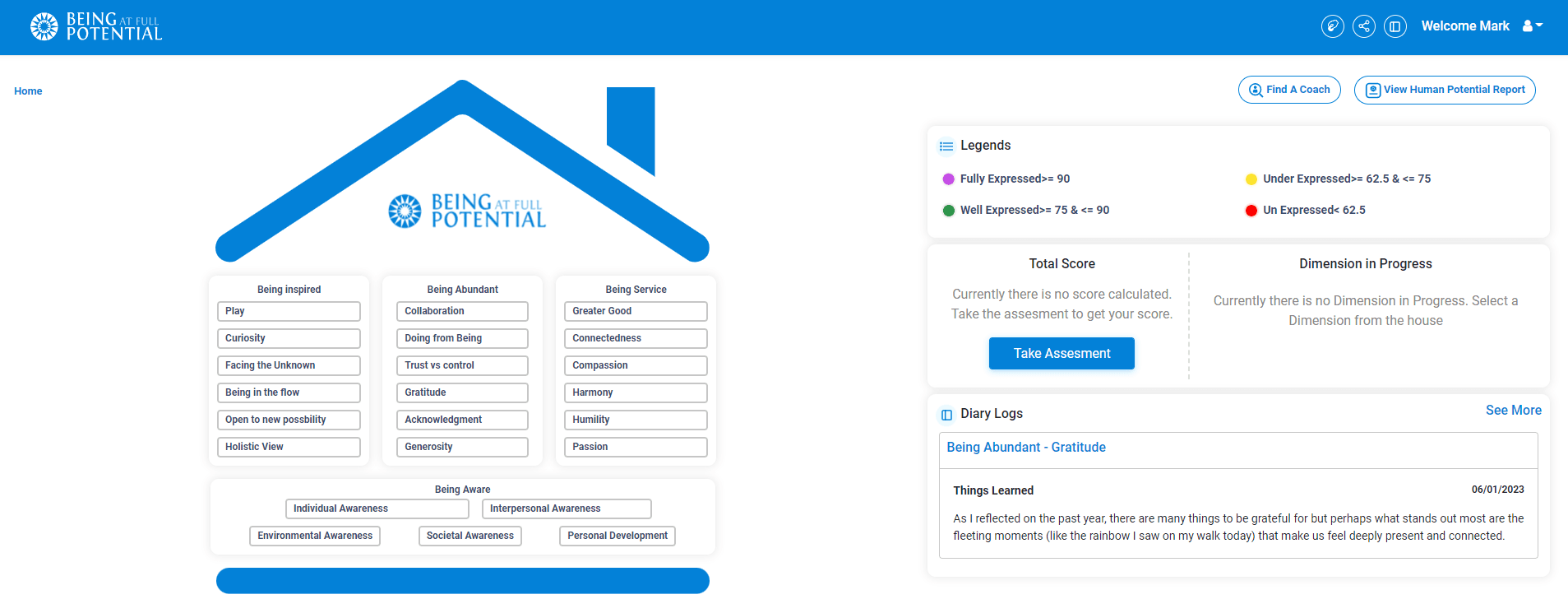The image size is (1568, 613).
Task: Select Interpersonal Awareness dimension
Action: click(x=567, y=509)
